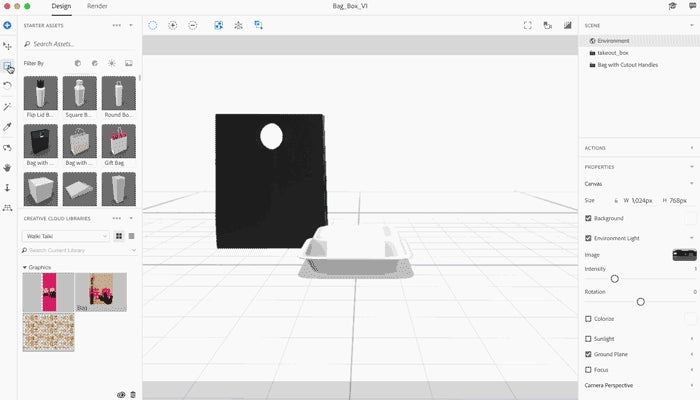Switch to the Render tab
The image size is (700, 400).
point(97,6)
